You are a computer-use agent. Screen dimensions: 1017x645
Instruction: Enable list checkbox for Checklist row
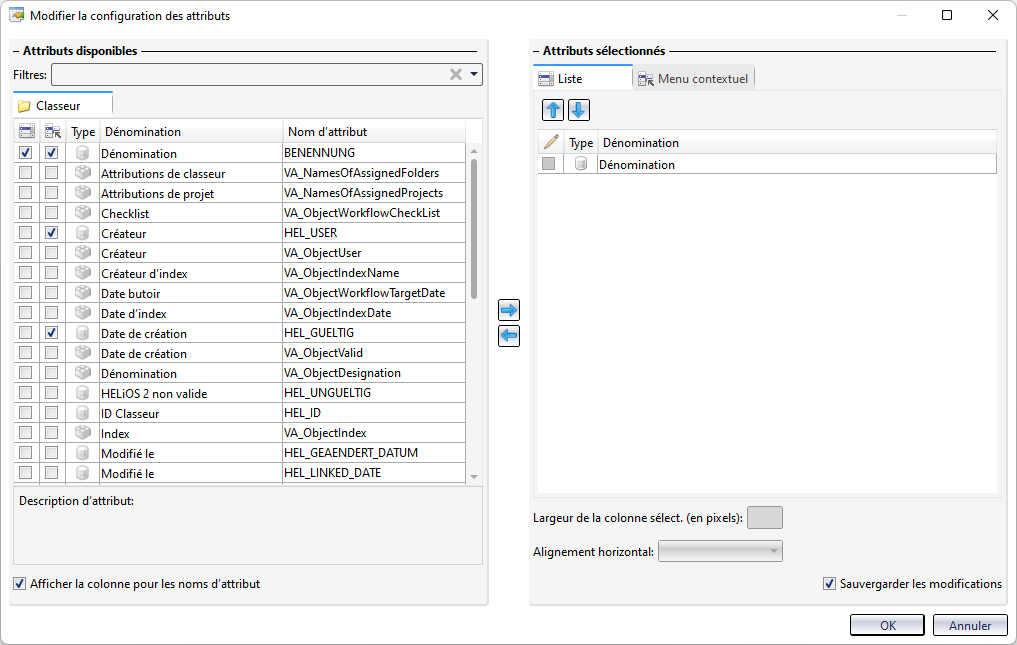pos(26,213)
